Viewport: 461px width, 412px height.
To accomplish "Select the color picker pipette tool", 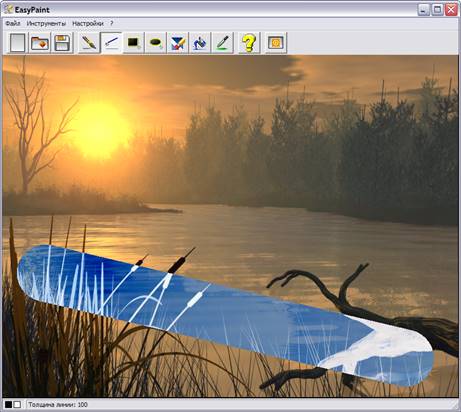I will click(222, 43).
